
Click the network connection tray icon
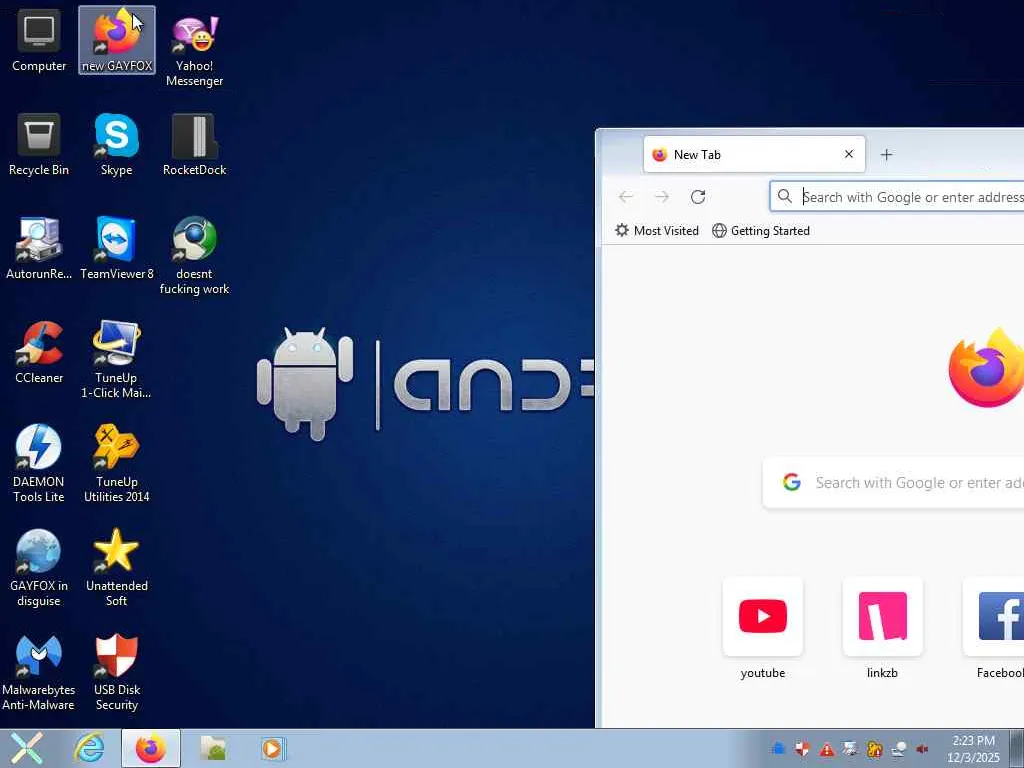click(899, 749)
